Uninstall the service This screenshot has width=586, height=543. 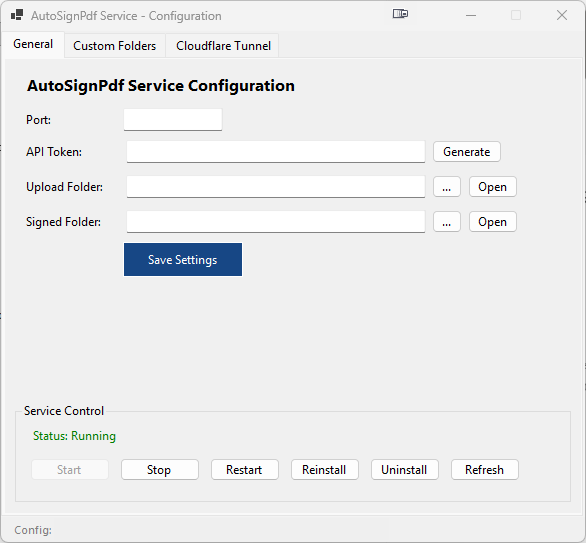(404, 469)
